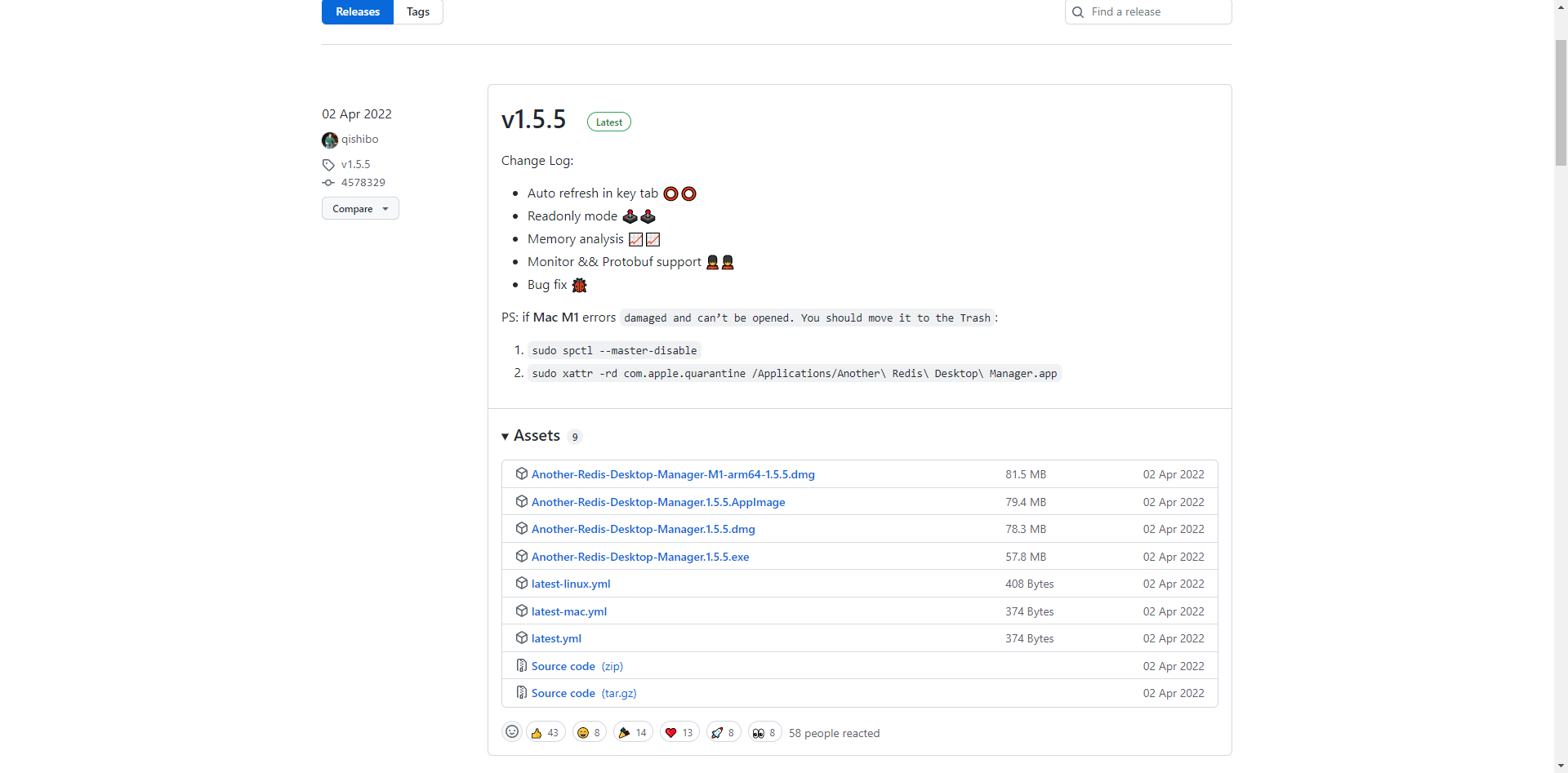Click the laugh emoji reaction
This screenshot has width=1568, height=773.
coord(589,733)
